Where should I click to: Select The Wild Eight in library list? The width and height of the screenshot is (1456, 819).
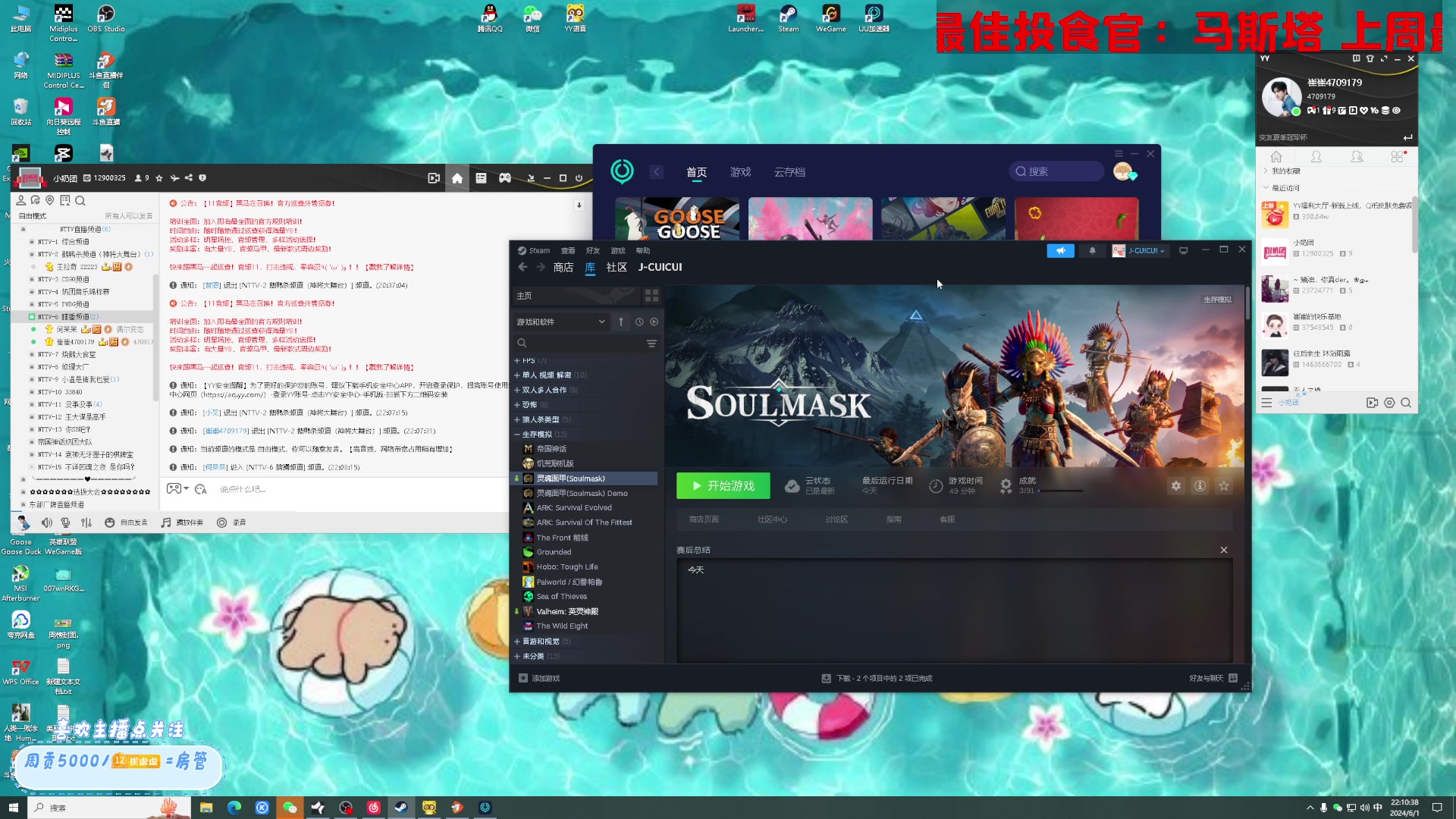pos(562,626)
